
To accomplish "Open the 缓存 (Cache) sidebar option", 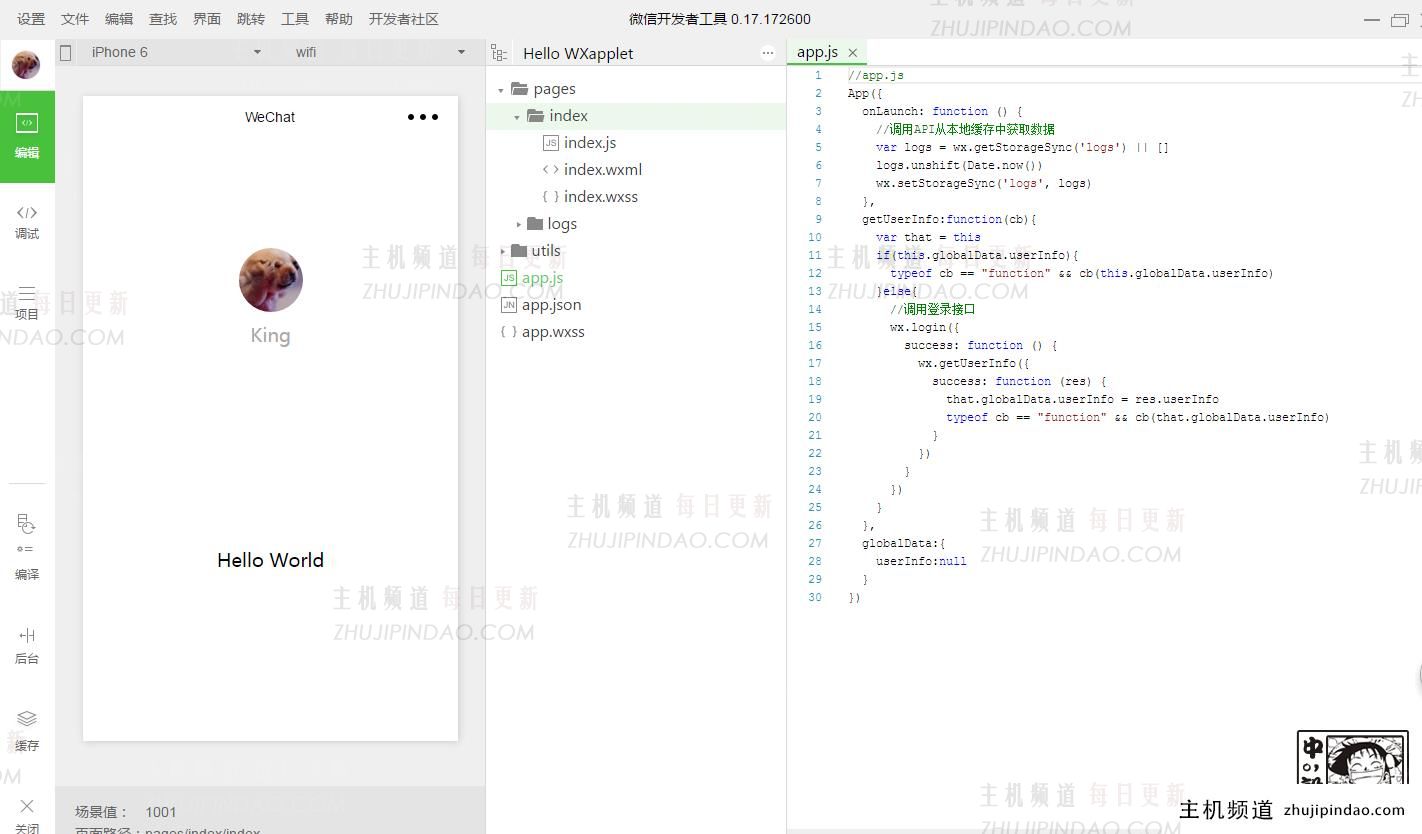I will [x=27, y=731].
